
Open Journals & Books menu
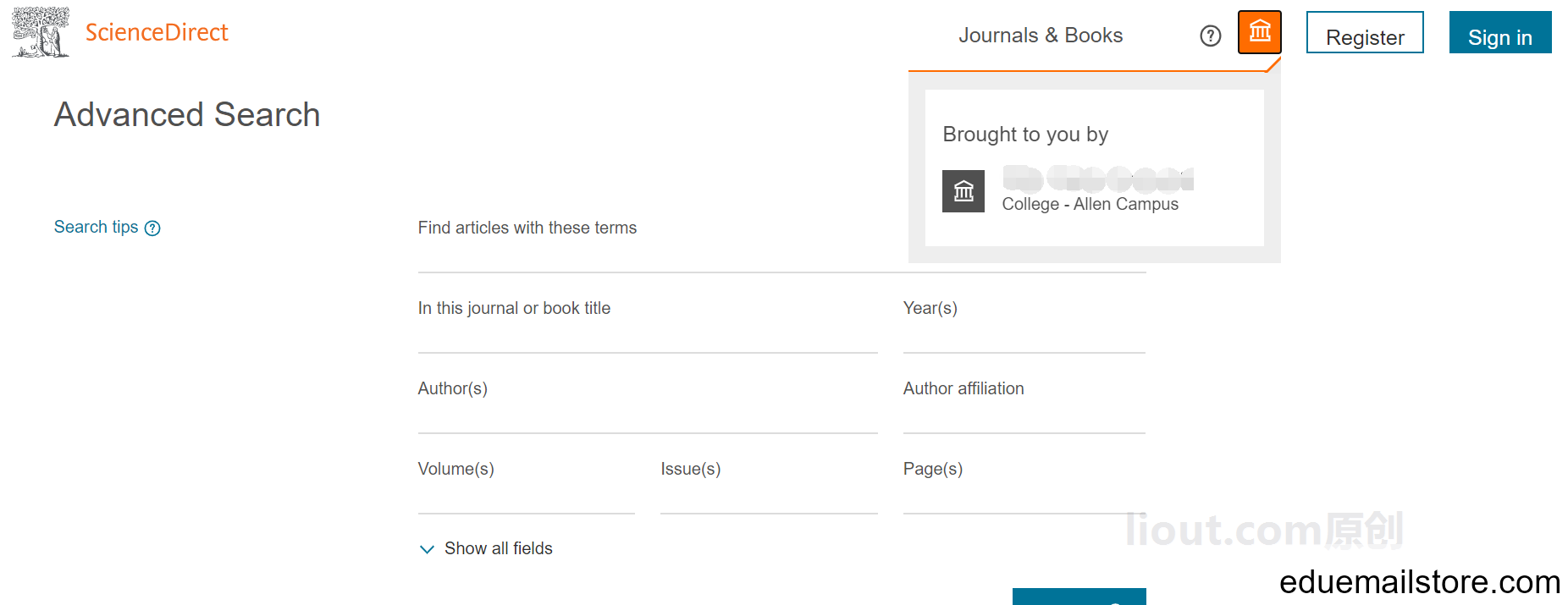click(1041, 36)
